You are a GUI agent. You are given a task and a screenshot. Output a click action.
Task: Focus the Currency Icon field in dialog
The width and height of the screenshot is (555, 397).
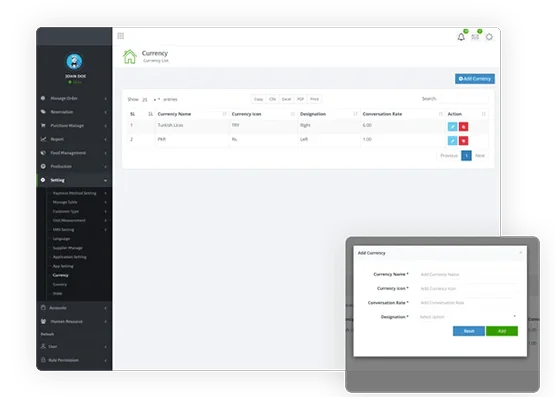[x=467, y=288]
